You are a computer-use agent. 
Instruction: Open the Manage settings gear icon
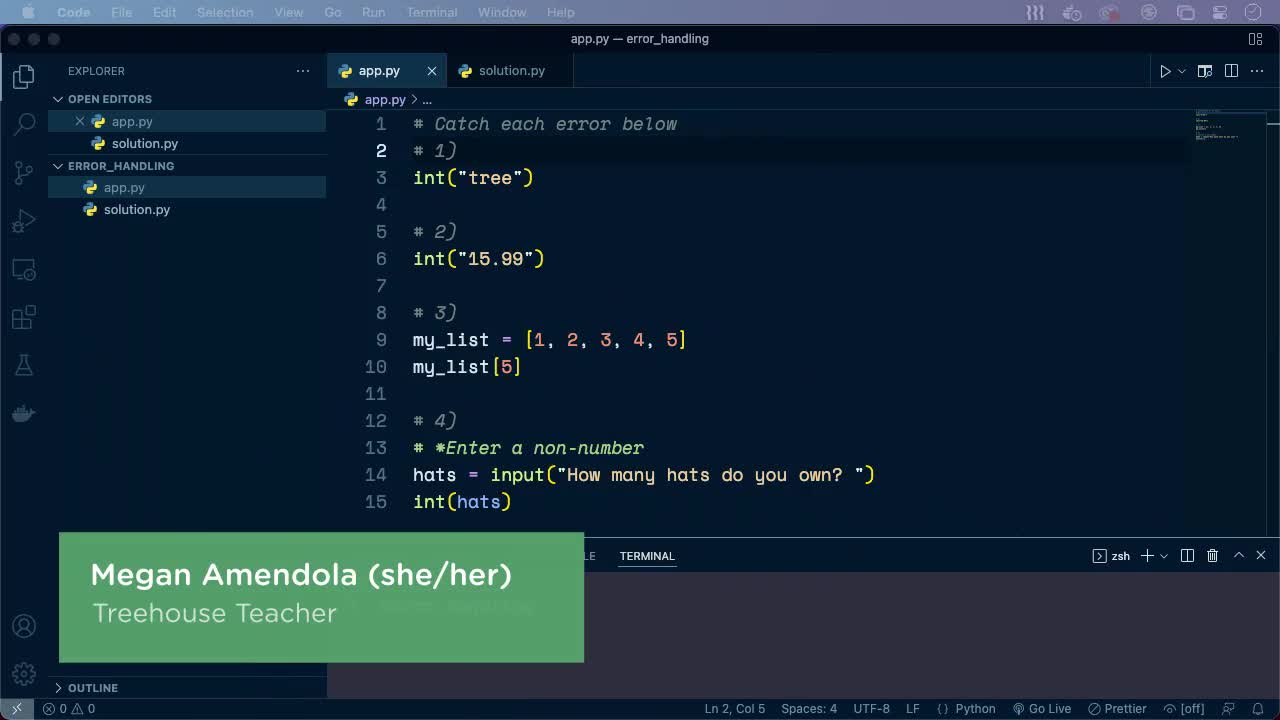point(23,673)
